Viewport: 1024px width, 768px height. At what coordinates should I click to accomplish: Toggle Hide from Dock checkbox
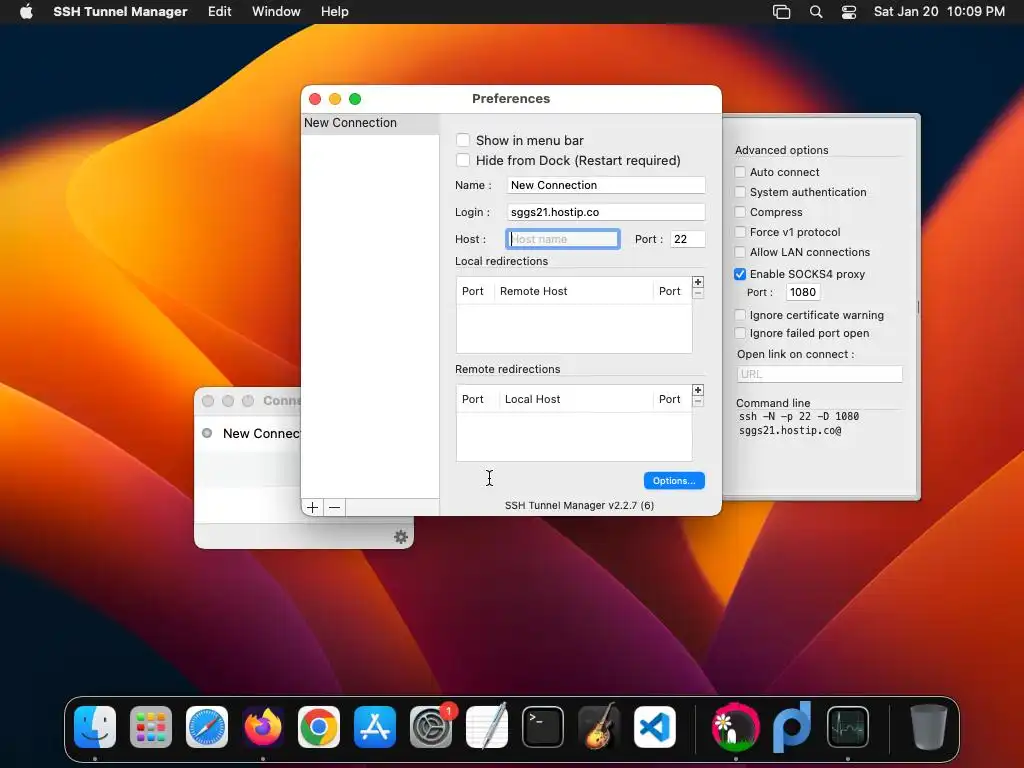(462, 160)
